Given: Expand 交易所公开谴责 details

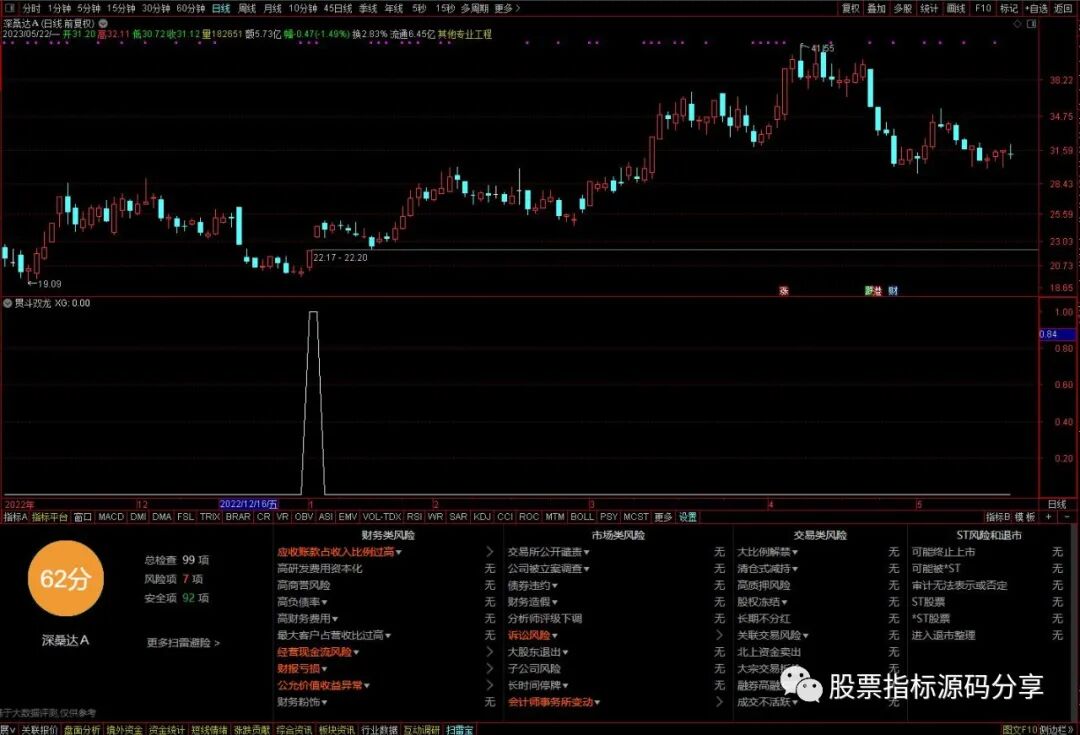Looking at the screenshot, I should [586, 552].
